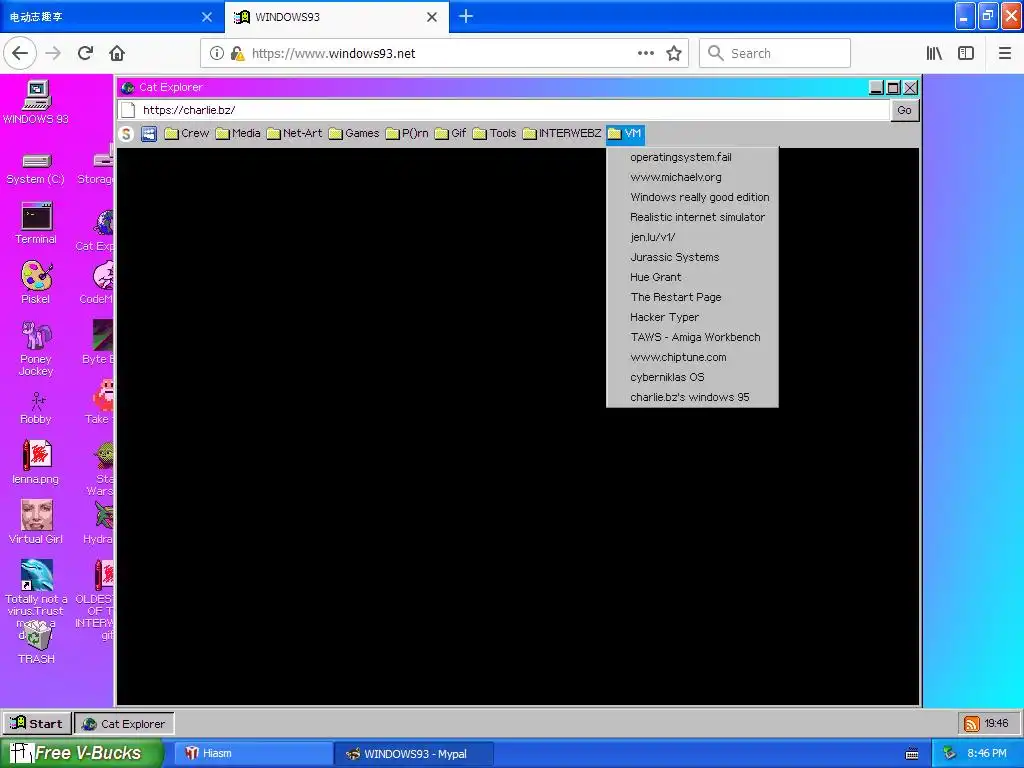Image resolution: width=1024 pixels, height=768 pixels.
Task: Open the WINDOWS 93 computer desktop icon
Action: 36,102
